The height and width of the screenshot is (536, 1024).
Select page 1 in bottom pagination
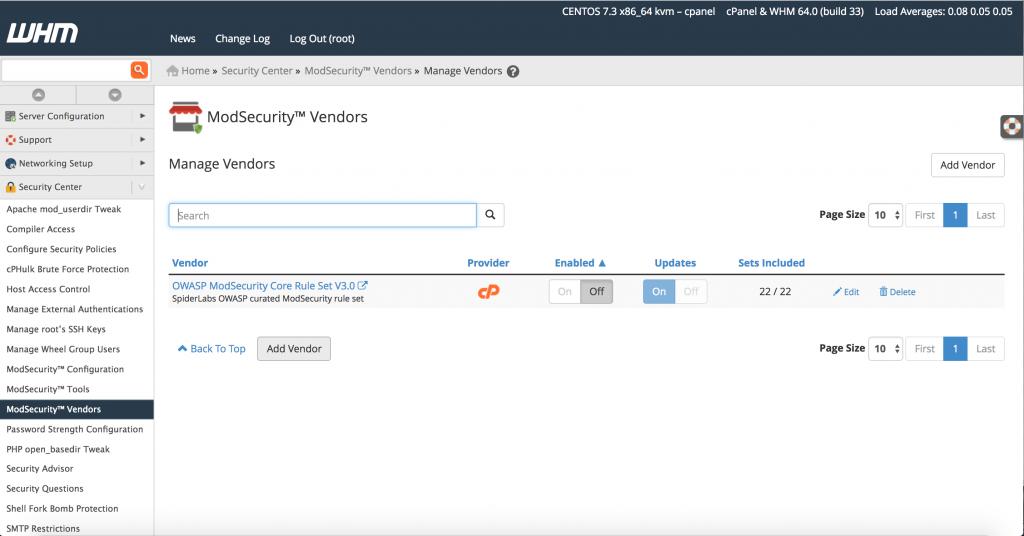955,349
